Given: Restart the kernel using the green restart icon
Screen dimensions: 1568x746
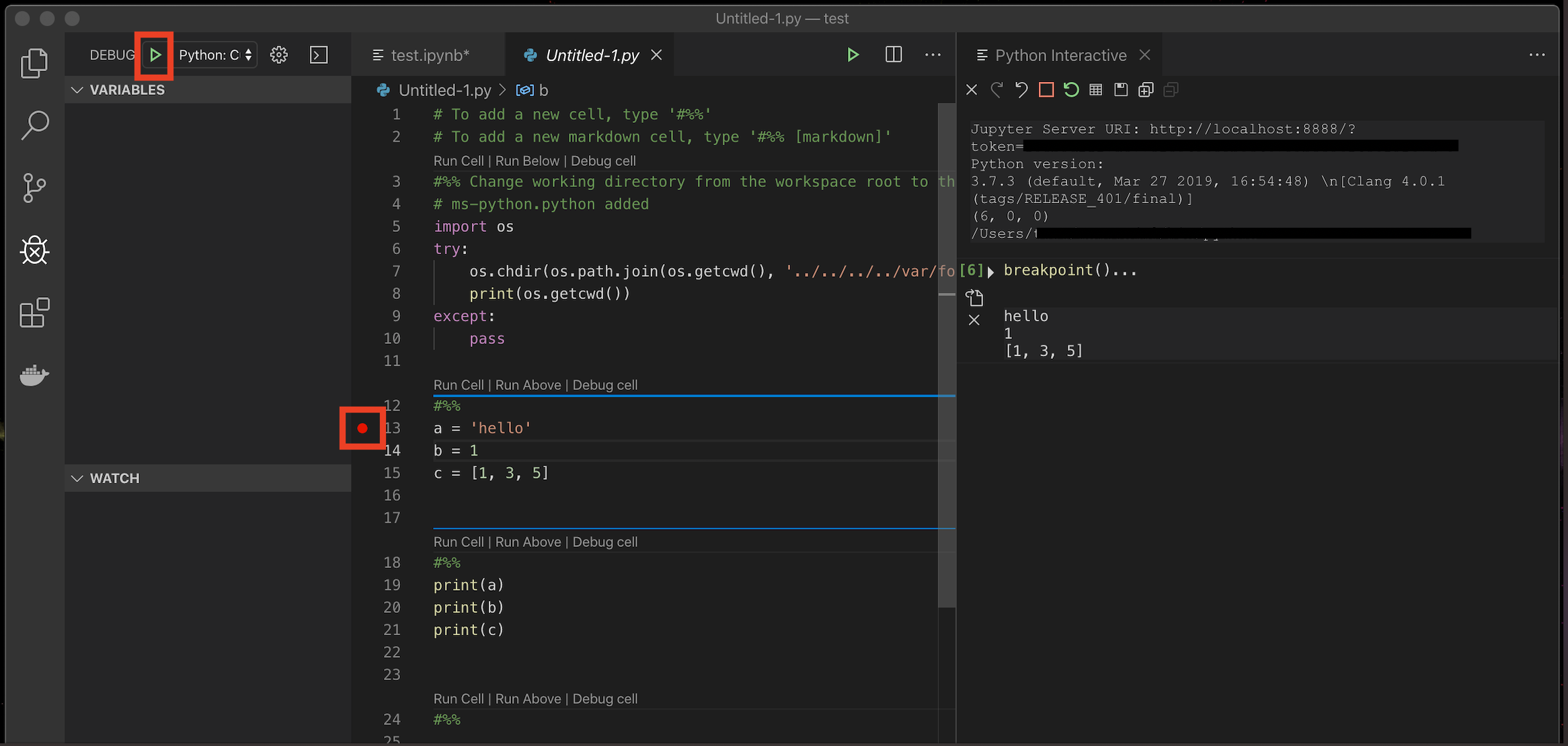Looking at the screenshot, I should click(x=1071, y=89).
